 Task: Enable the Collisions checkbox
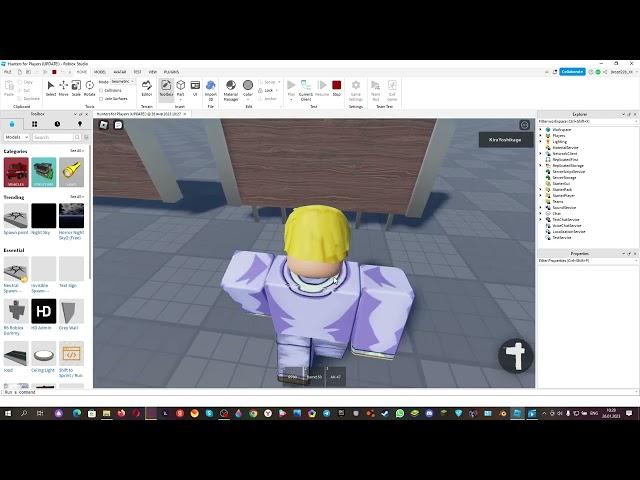(101, 90)
